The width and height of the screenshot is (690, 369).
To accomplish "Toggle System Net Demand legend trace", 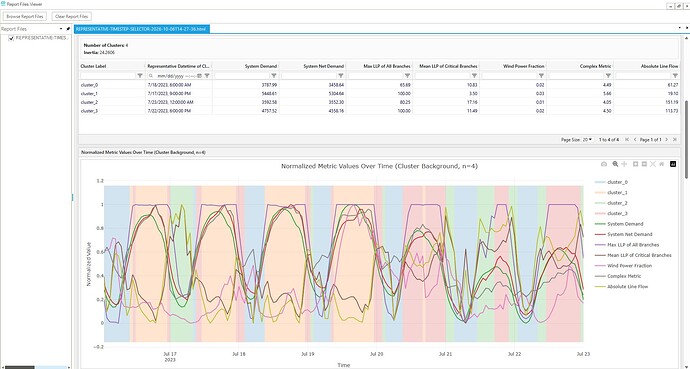I will pyautogui.click(x=624, y=234).
